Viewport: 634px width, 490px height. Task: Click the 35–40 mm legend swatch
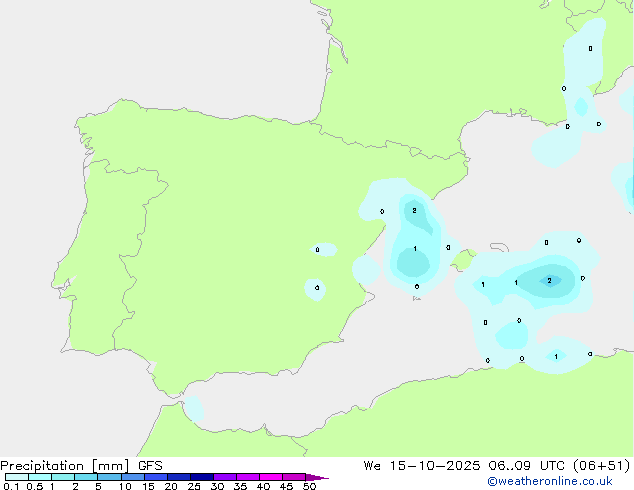(248, 477)
